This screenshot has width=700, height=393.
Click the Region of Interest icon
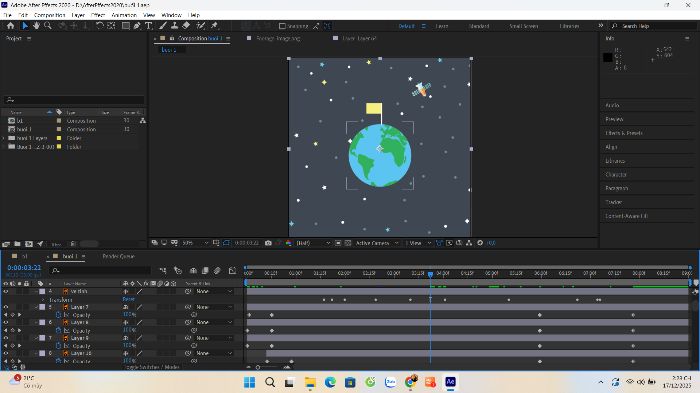(338, 243)
